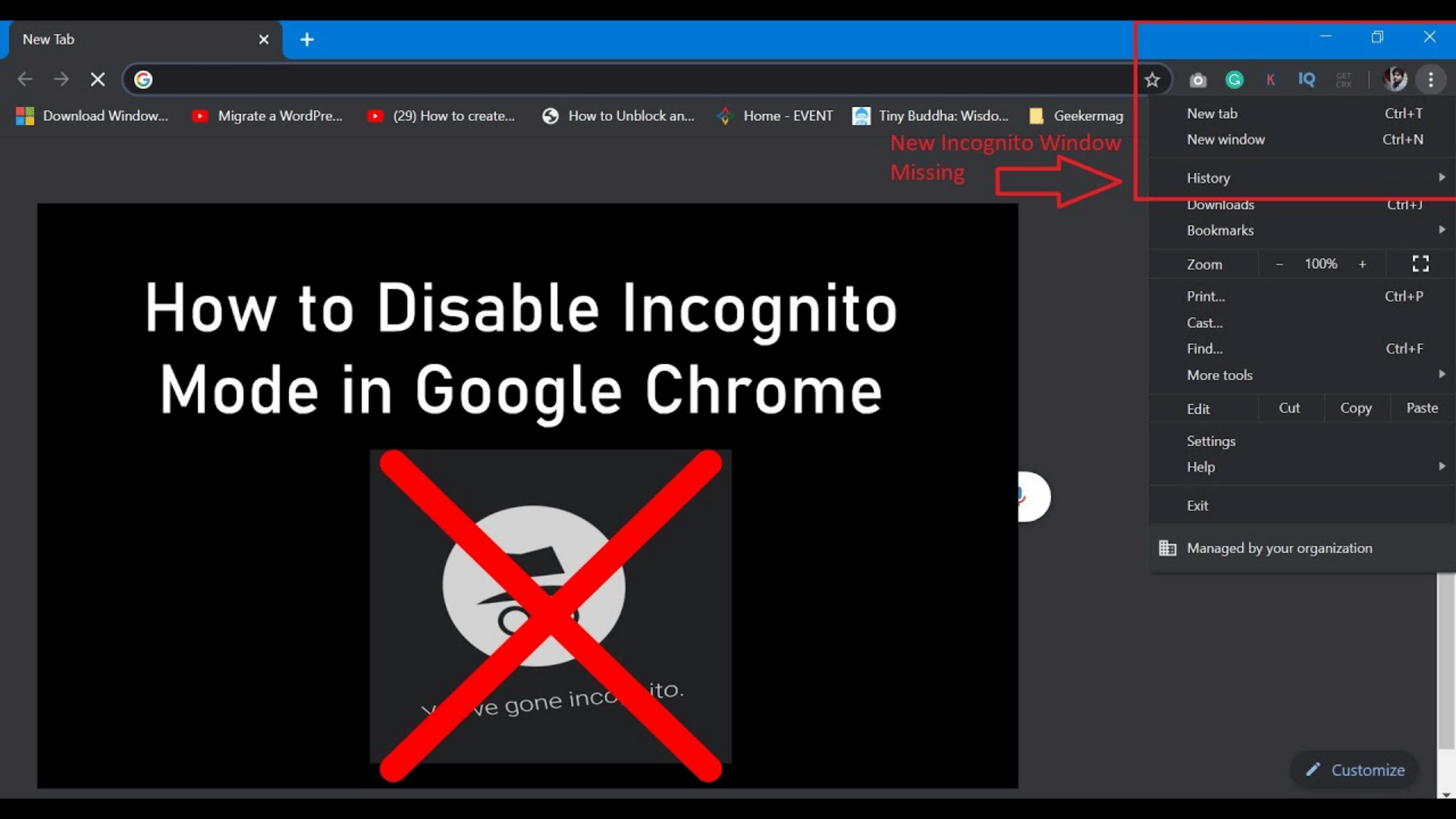The image size is (1456, 819).
Task: Click Managed by your organization
Action: click(x=1302, y=548)
